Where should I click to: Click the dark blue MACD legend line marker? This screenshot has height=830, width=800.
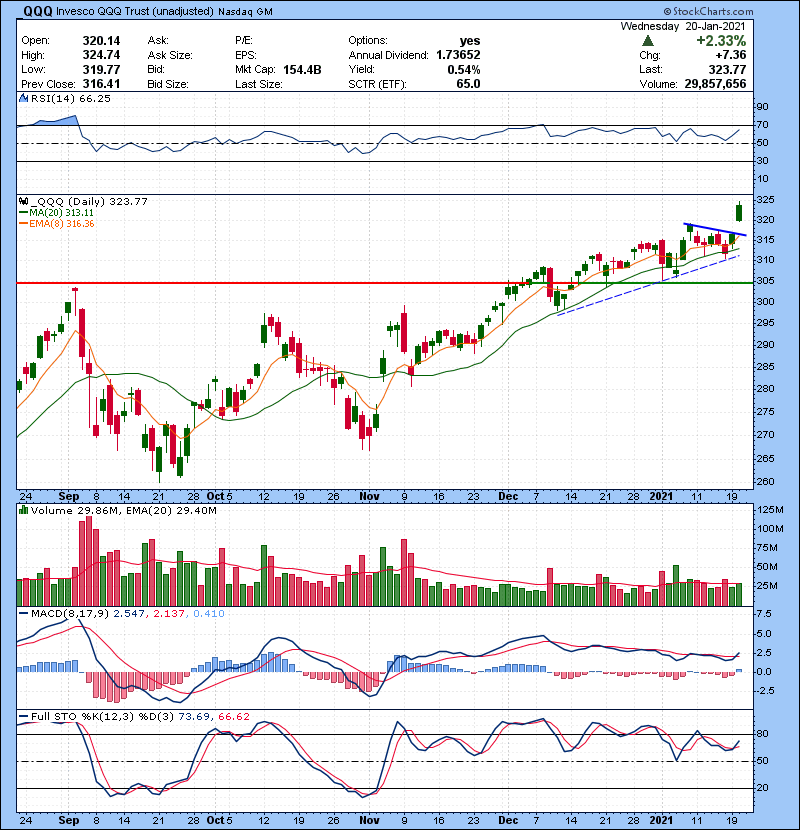pos(24,614)
